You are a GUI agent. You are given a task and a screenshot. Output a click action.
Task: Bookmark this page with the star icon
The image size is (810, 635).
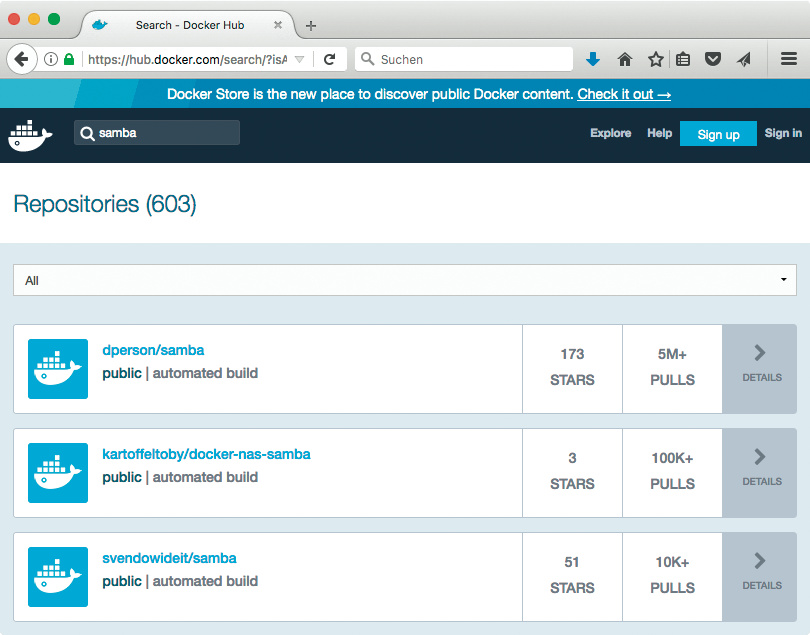(x=656, y=59)
